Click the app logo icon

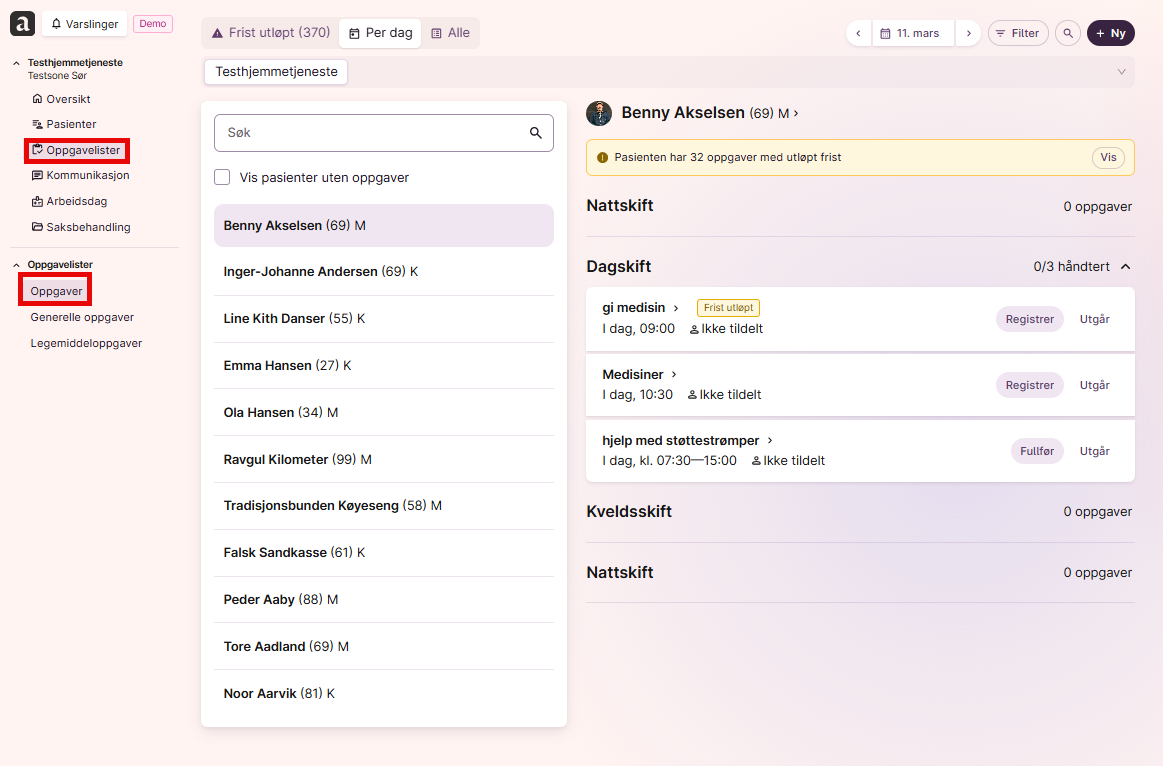22,24
